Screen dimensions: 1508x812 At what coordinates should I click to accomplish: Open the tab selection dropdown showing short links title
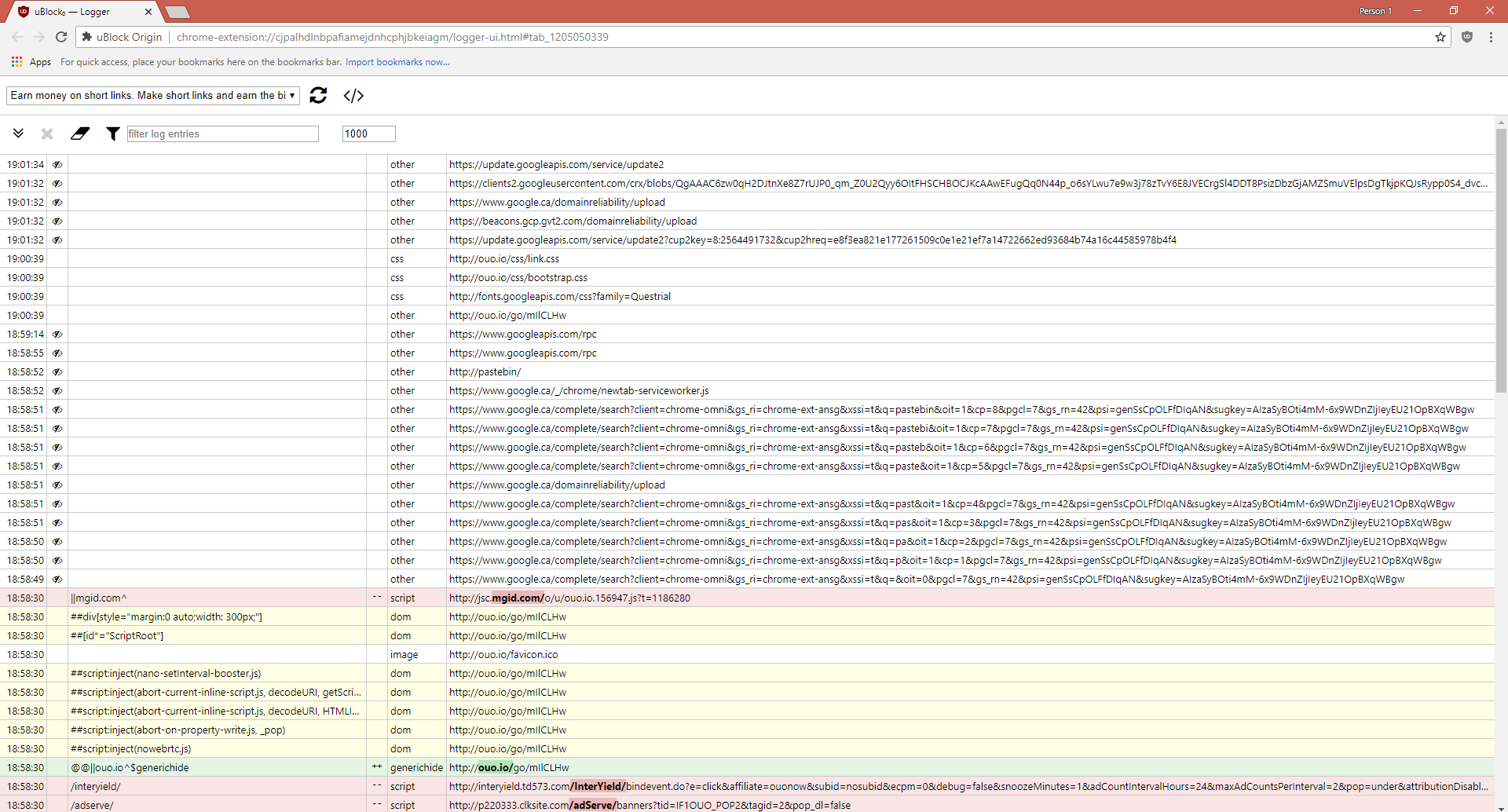click(x=153, y=95)
